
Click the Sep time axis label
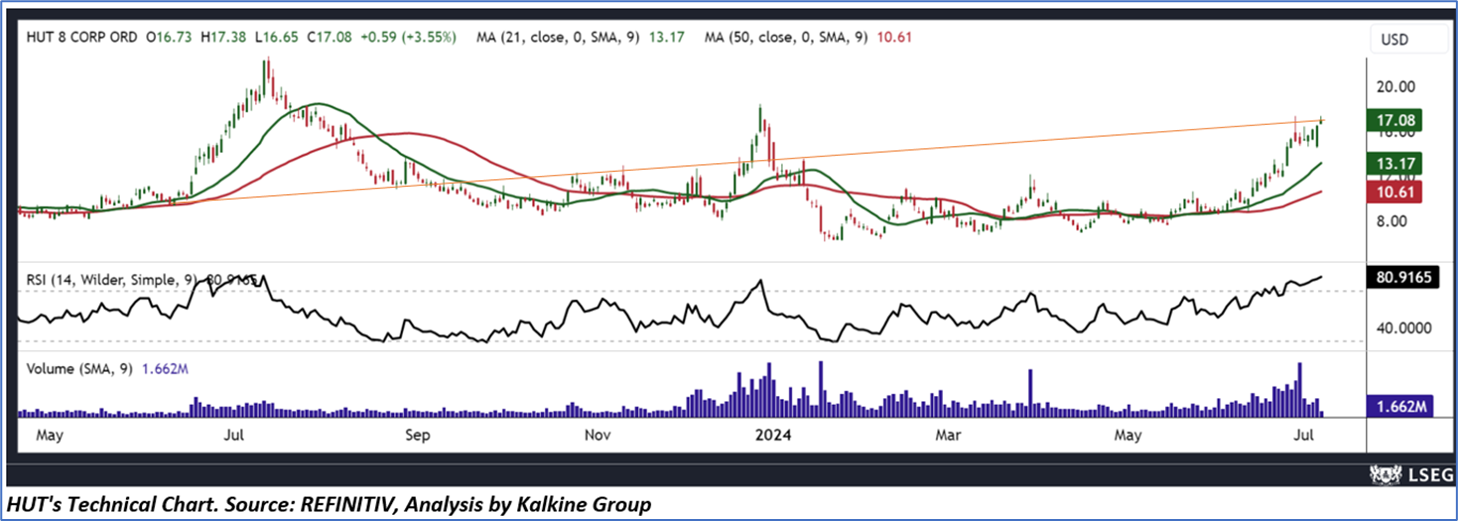[418, 436]
